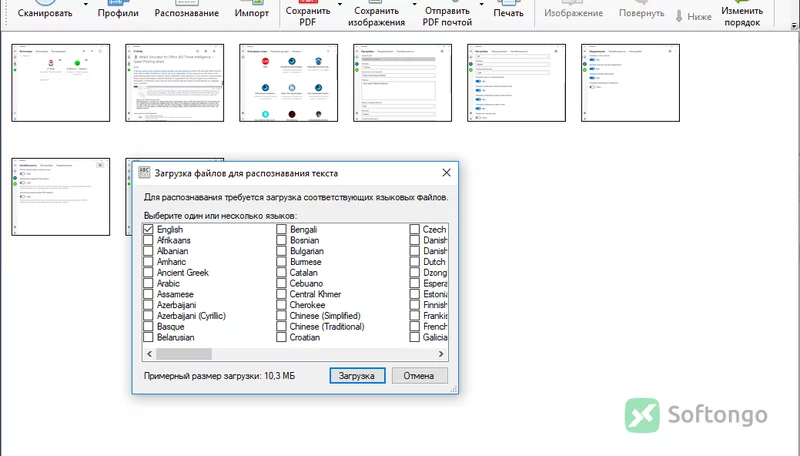
Task: Select the thumbnail showing red and green icons
Action: pos(61,83)
